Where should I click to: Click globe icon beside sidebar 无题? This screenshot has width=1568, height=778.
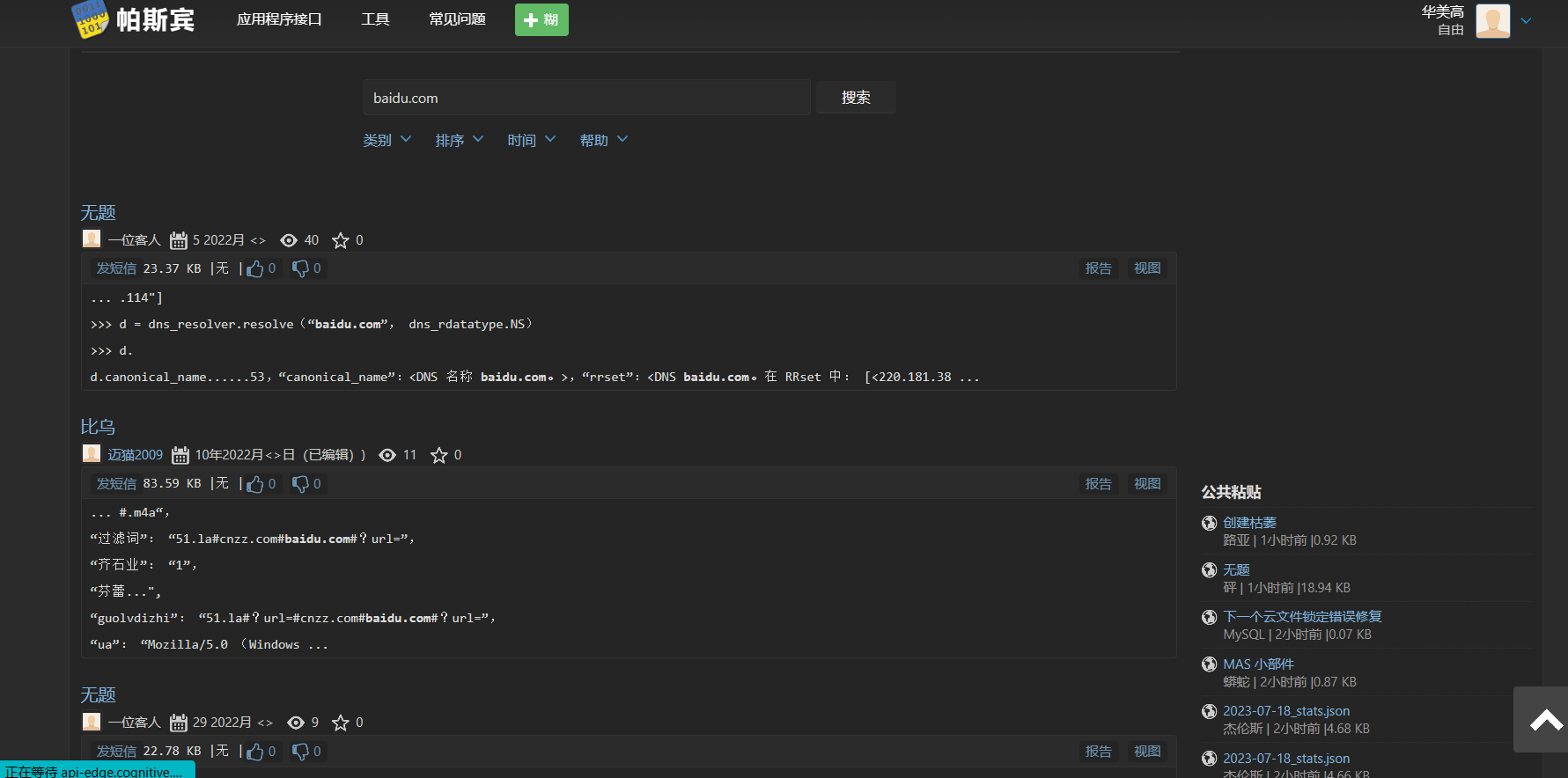click(1209, 570)
